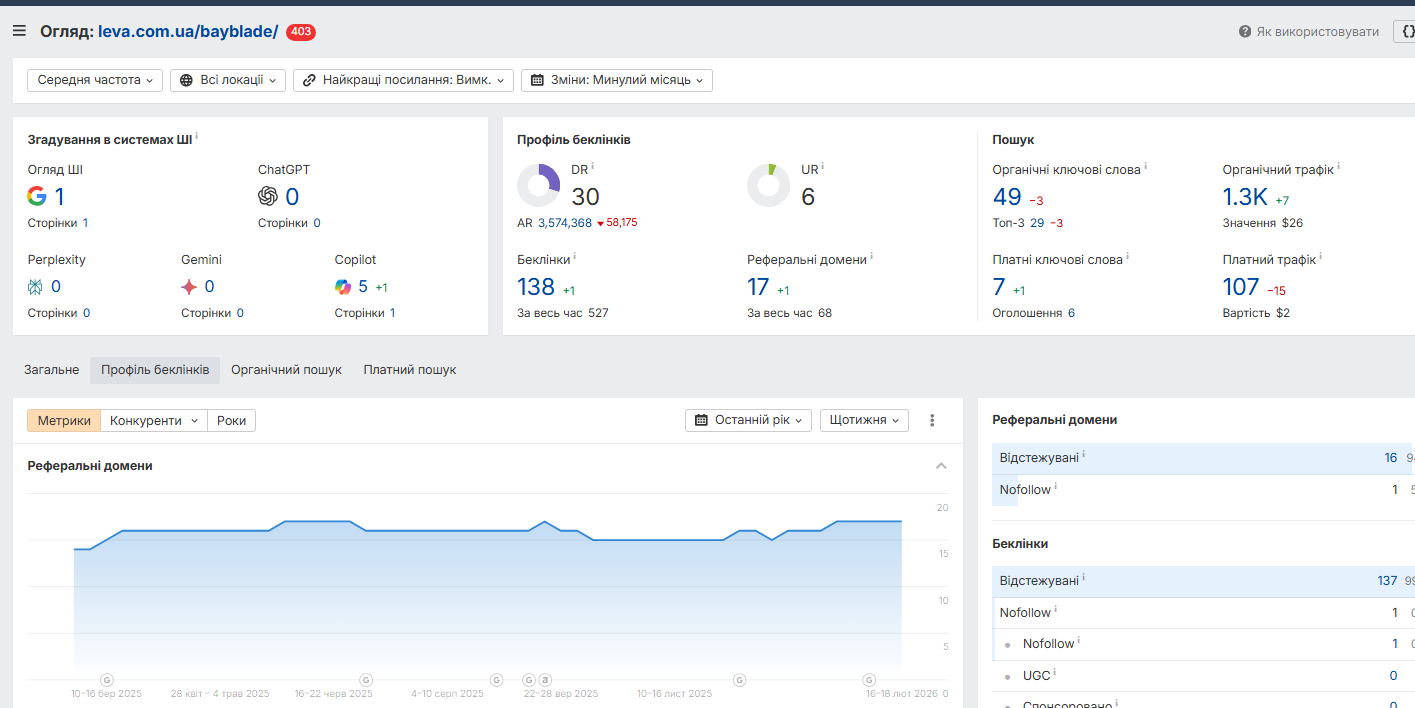
Task: Open the leva.com.ua/bayblade/ link
Action: (x=188, y=31)
